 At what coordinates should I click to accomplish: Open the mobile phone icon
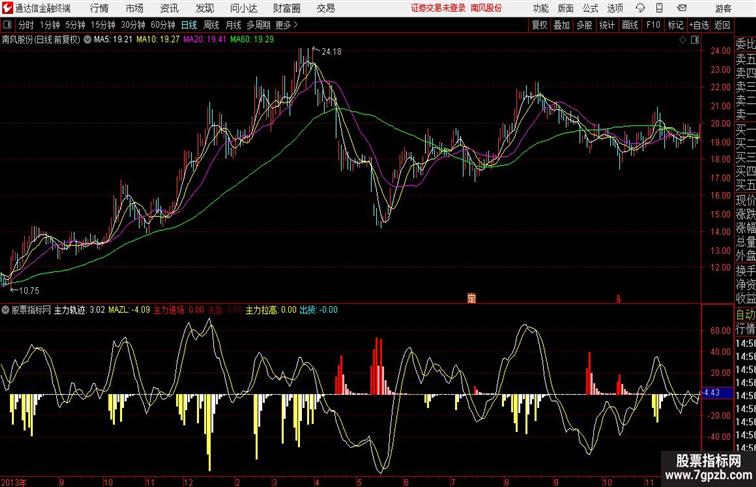coord(660,8)
